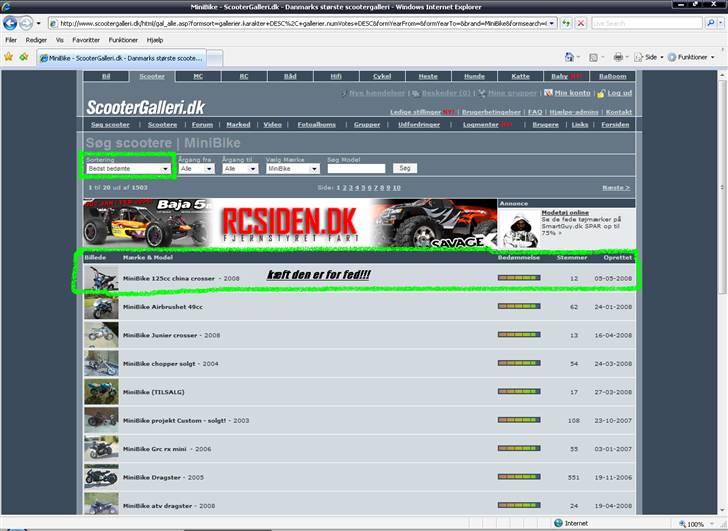Open the Vælg Mærke dropdown

pos(292,168)
